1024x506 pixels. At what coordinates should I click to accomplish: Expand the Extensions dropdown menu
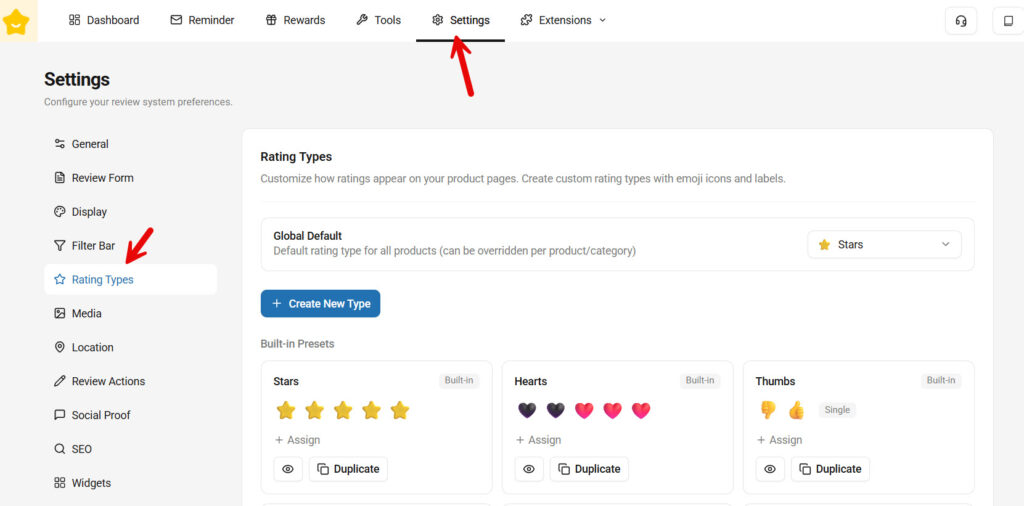coord(563,20)
